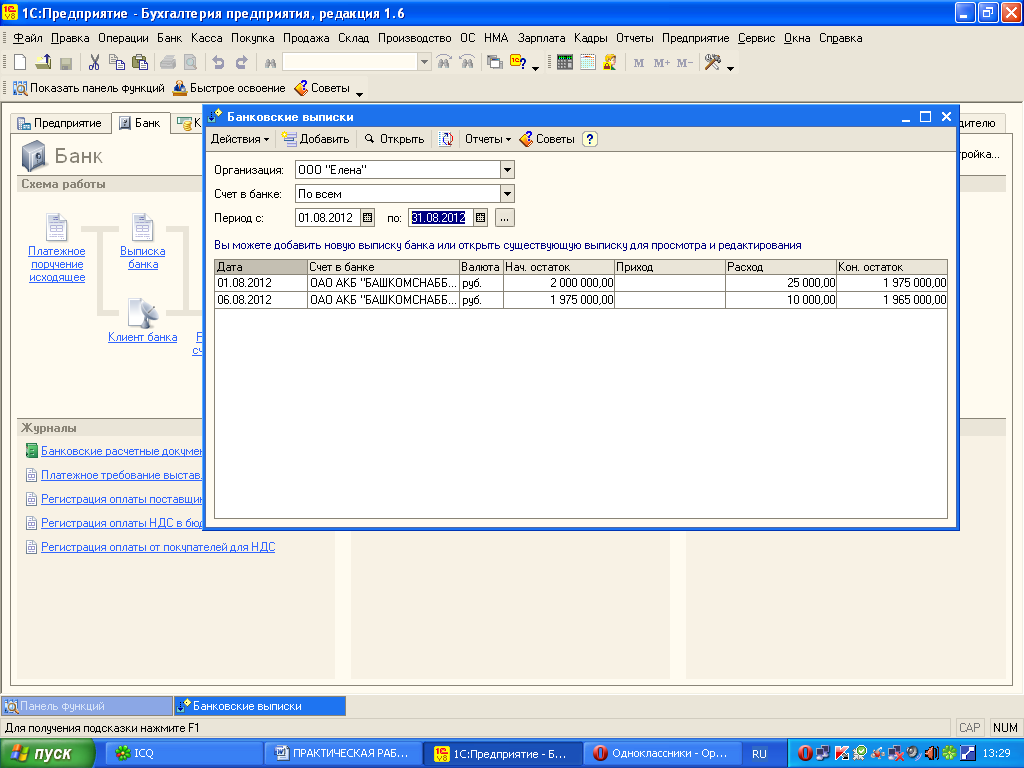Open calendar picker for period end date
The height and width of the screenshot is (768, 1024).
481,217
